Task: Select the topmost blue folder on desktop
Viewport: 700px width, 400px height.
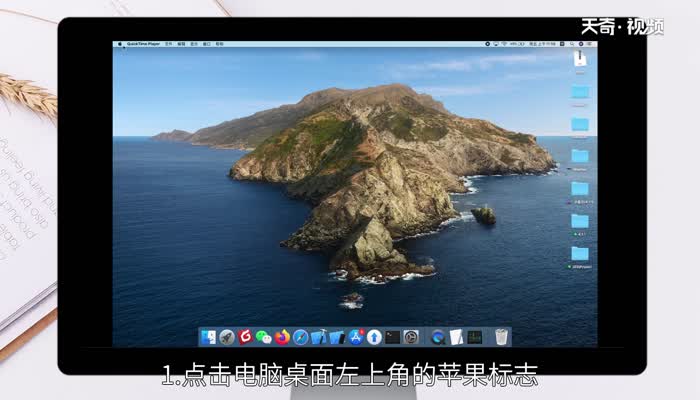Action: [580, 92]
